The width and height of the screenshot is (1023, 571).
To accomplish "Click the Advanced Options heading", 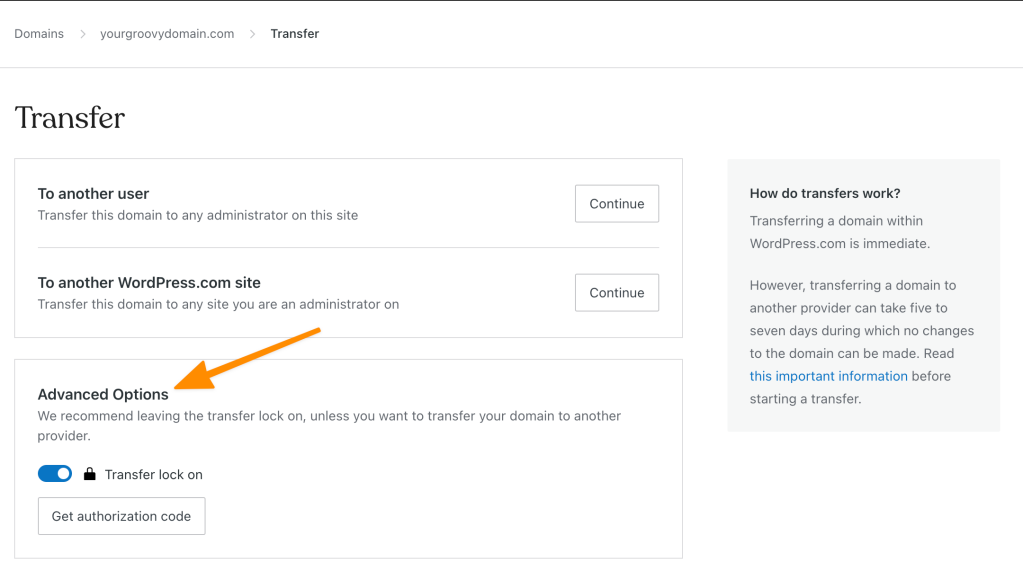I will point(103,394).
